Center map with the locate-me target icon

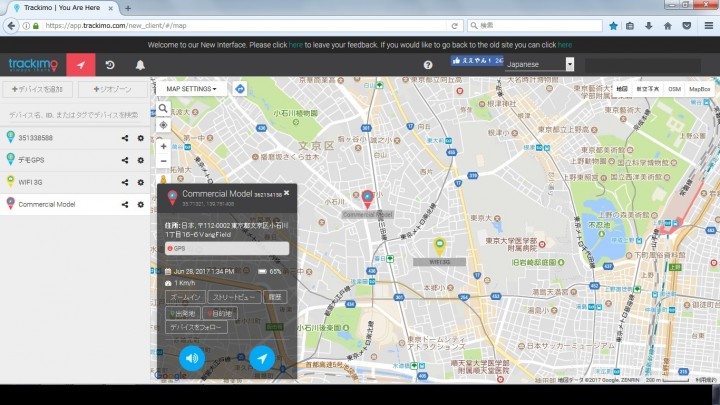click(x=163, y=125)
